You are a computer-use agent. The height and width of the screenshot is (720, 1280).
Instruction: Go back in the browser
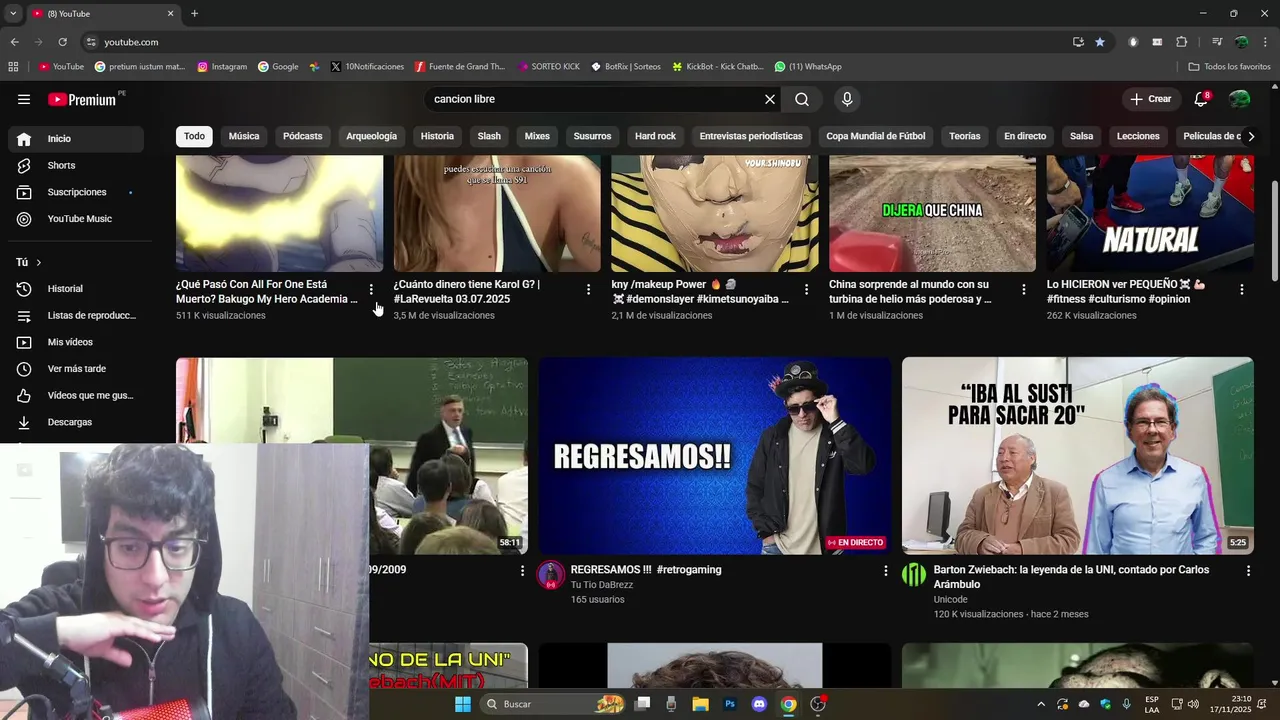click(14, 42)
